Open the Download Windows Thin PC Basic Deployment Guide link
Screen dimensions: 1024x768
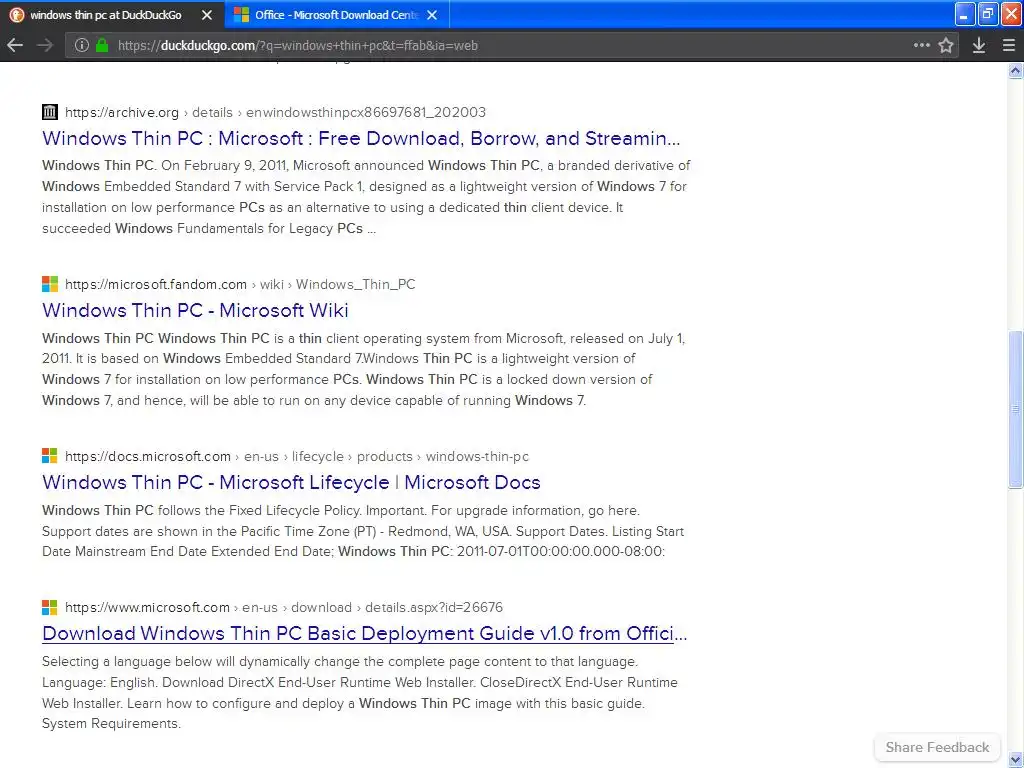coord(364,633)
